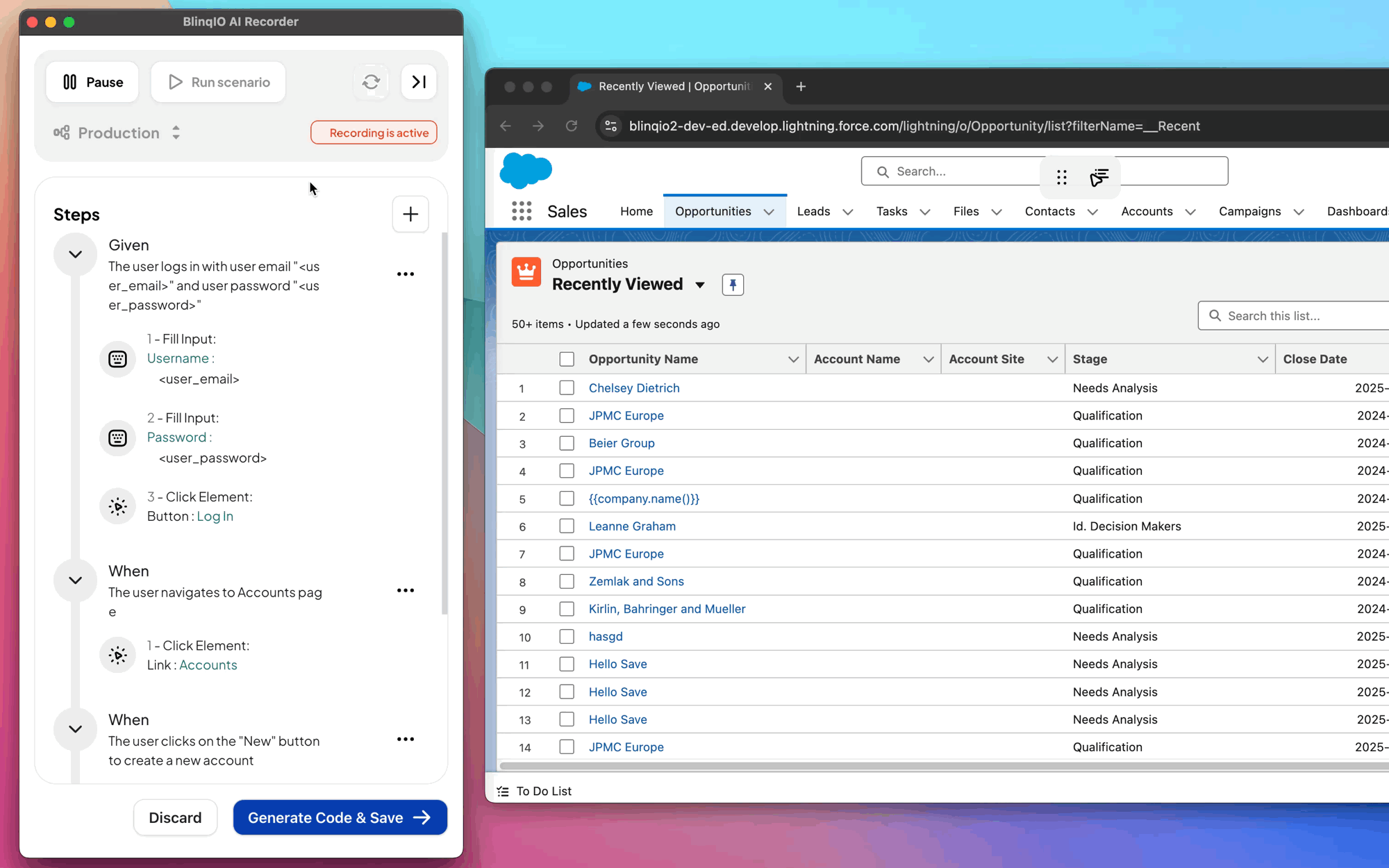The width and height of the screenshot is (1389, 868).
Task: Open options menu for Accounts page step
Action: click(x=406, y=590)
